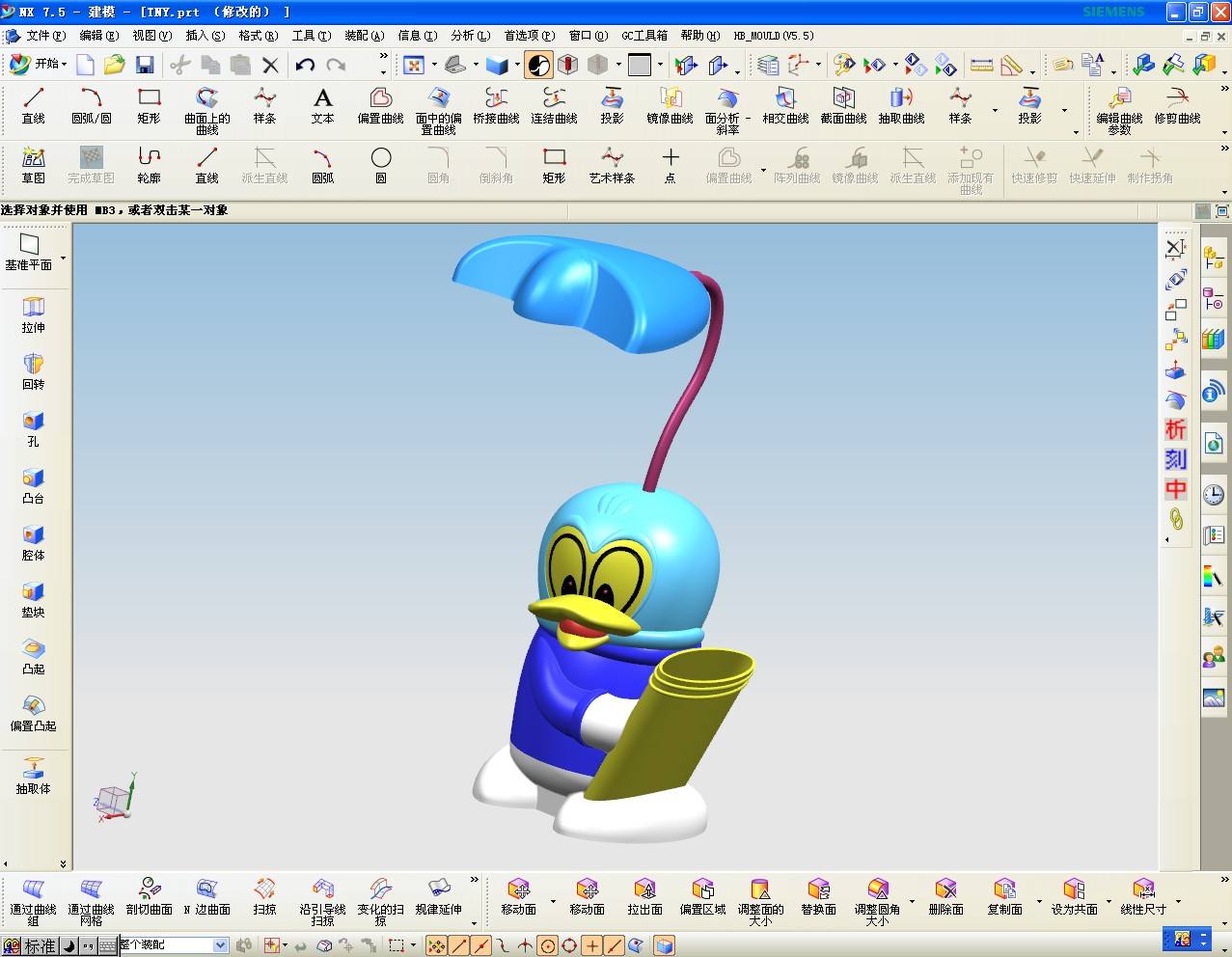Expand the 偏置曲线 sketch dropdown arrow

click(763, 171)
